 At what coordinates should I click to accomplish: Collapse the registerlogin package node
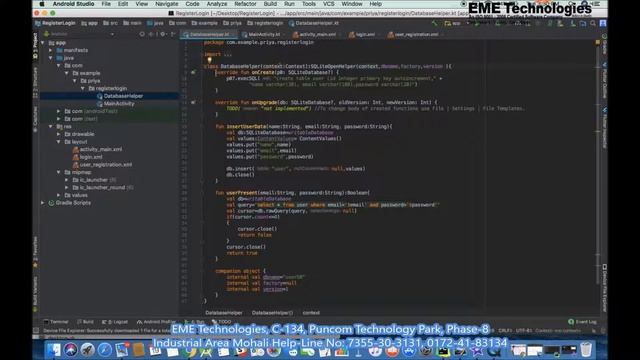[x=82, y=88]
